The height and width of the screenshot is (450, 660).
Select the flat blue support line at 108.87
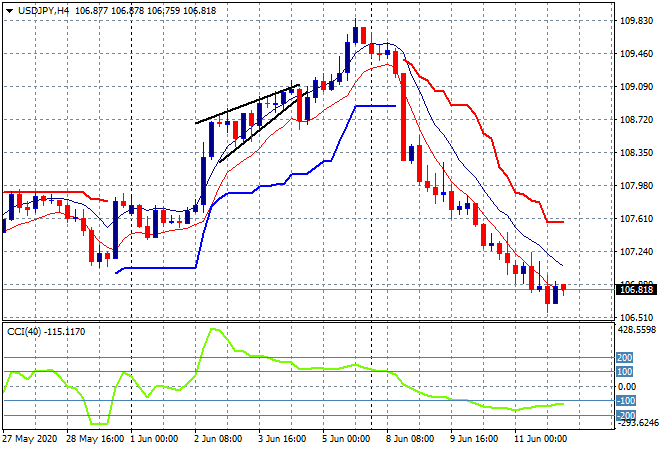376,106
